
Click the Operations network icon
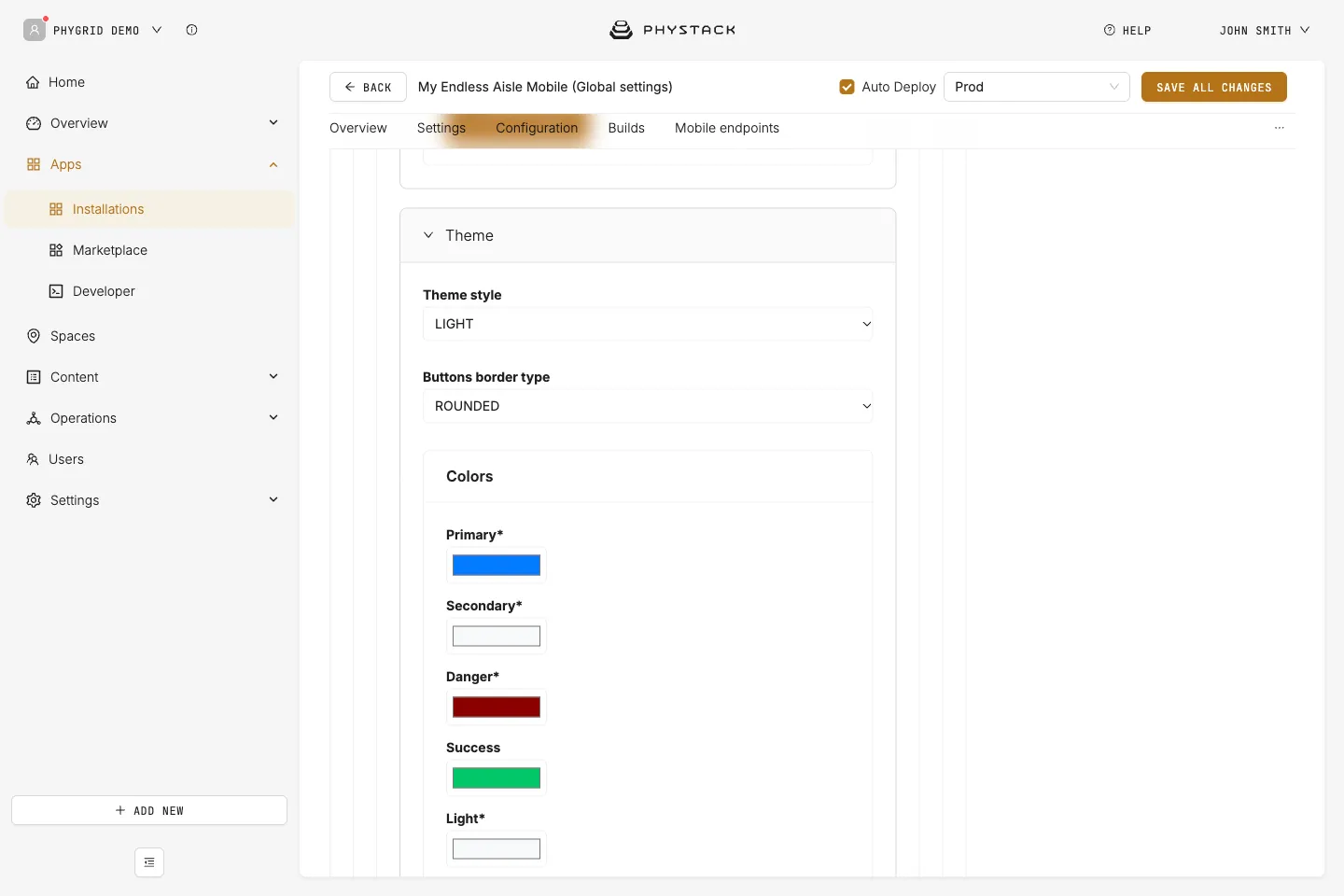point(34,418)
